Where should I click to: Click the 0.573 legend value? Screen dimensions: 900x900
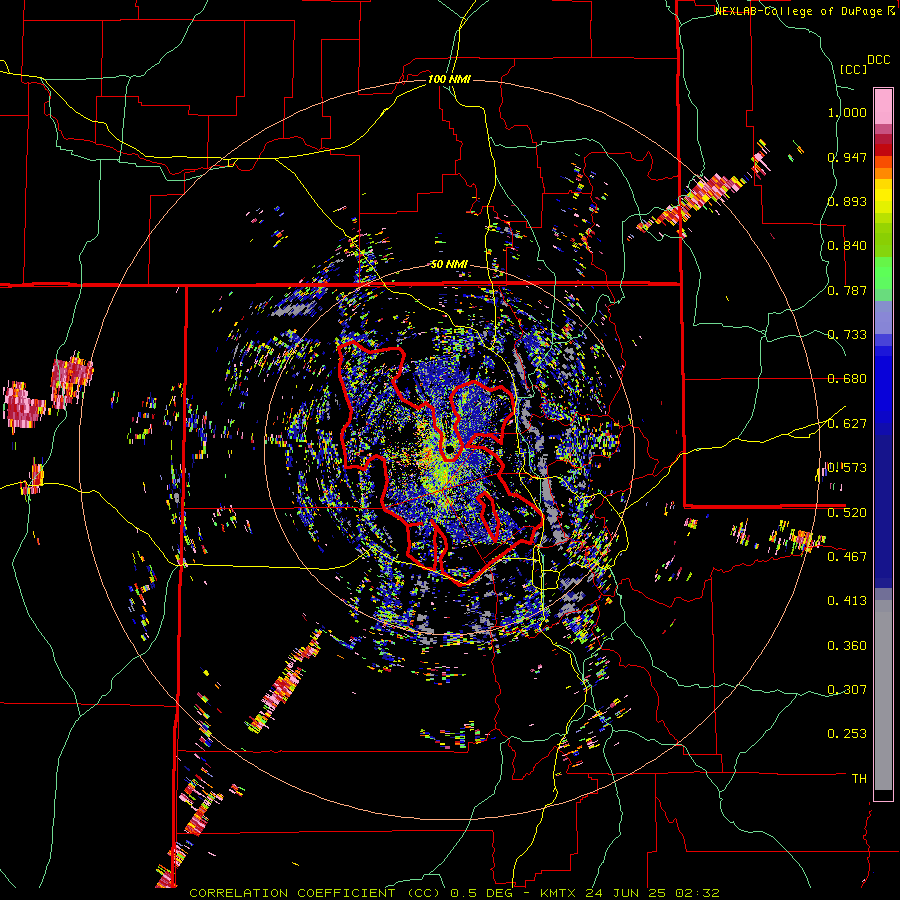(x=847, y=468)
